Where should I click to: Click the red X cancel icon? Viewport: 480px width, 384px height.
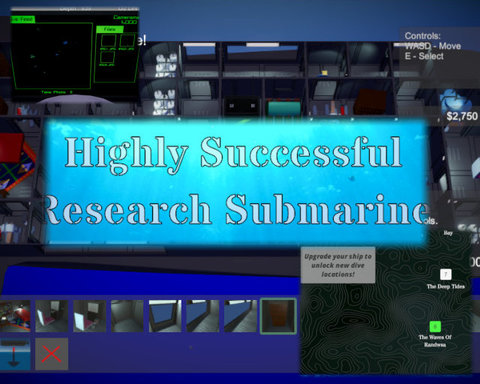pos(52,354)
